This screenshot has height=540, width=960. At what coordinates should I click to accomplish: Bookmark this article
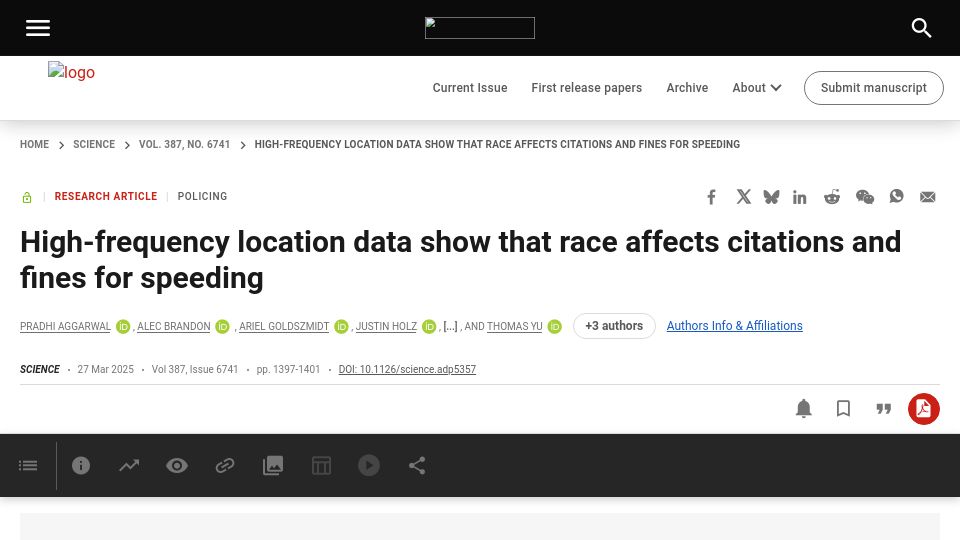tap(844, 408)
